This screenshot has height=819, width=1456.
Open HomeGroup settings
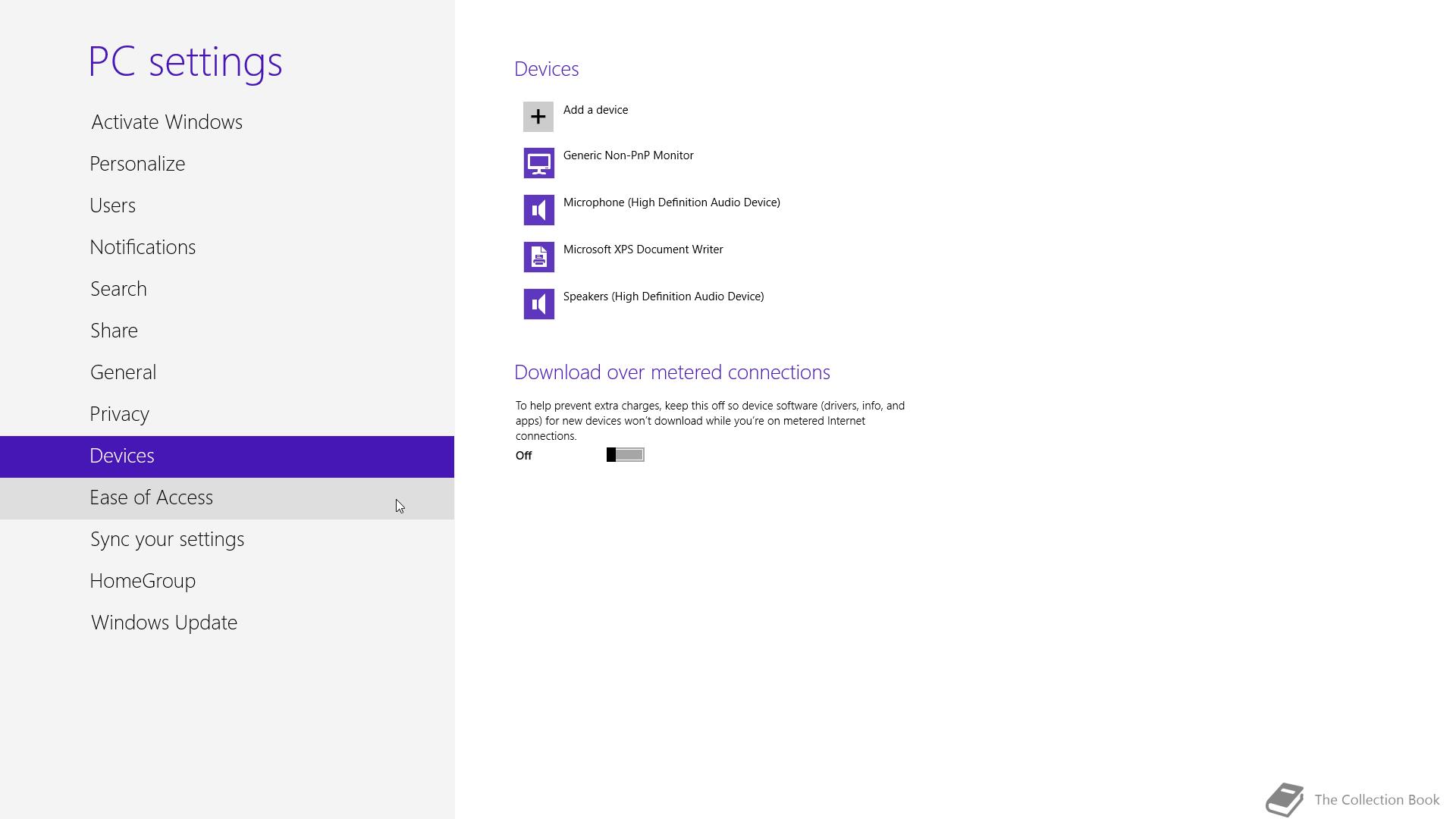coord(227,581)
